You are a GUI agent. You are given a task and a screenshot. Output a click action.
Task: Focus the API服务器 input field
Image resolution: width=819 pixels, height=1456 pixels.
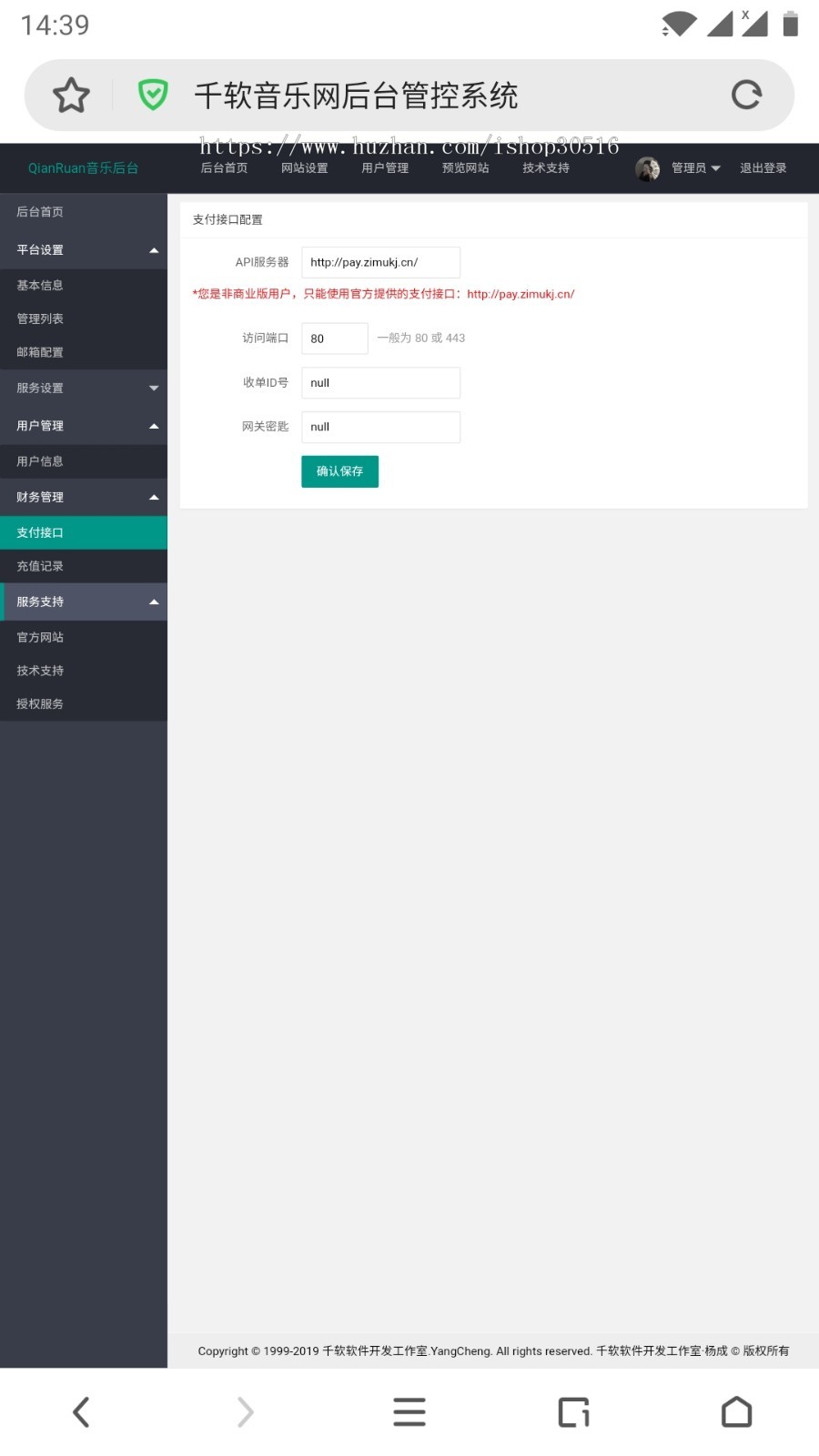pos(380,262)
